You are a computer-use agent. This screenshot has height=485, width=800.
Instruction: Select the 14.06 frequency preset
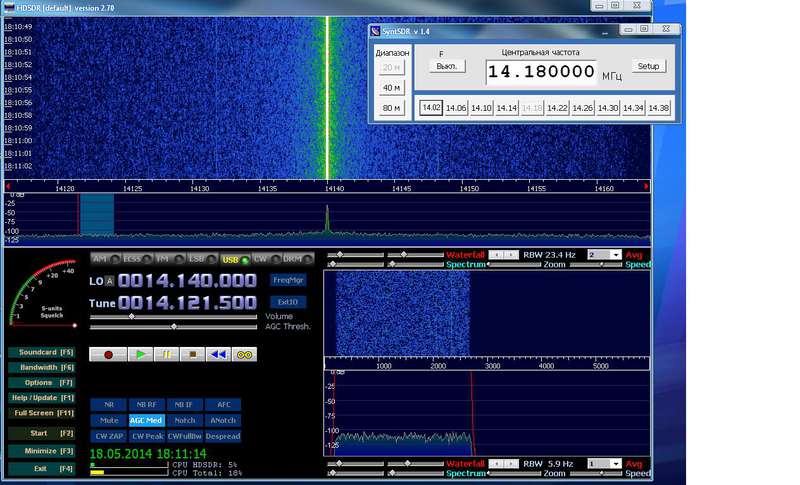point(456,108)
